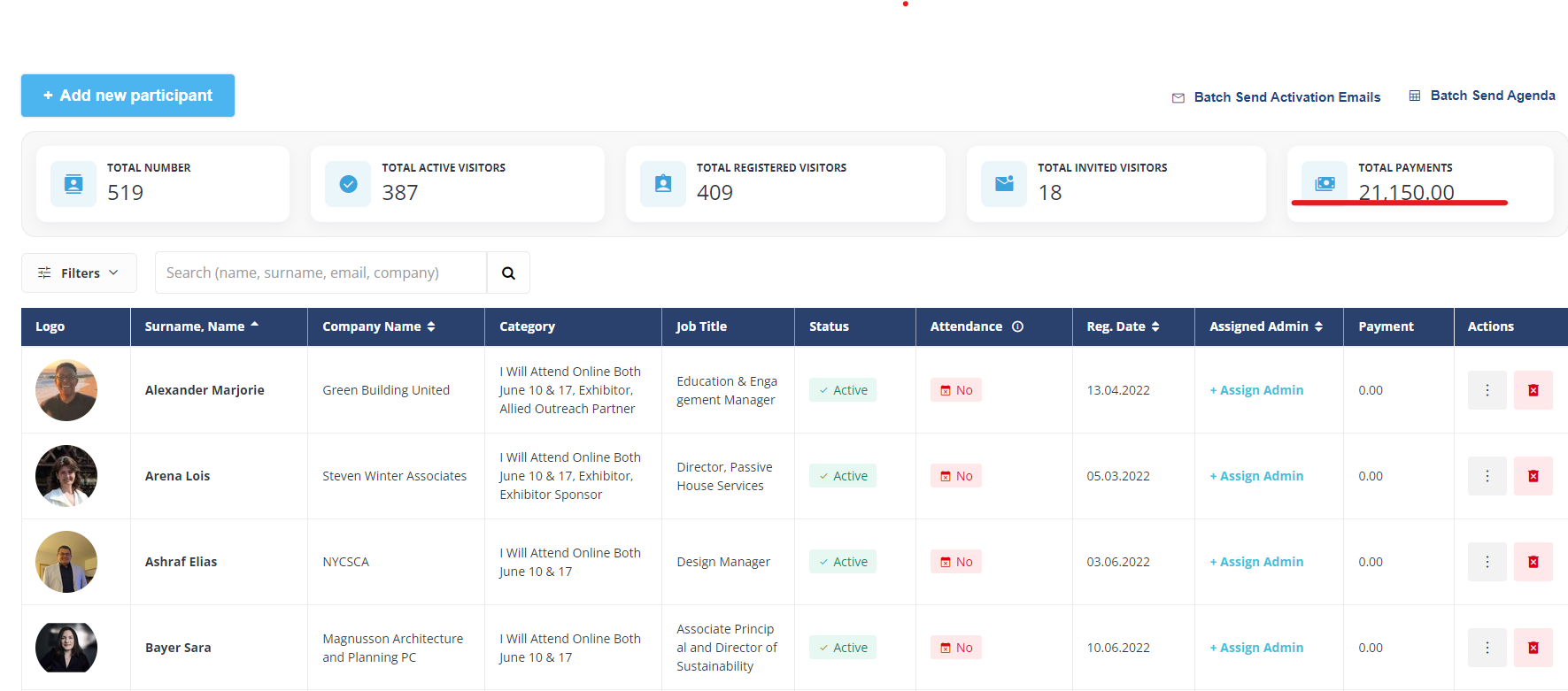Expand the Filters dropdown
The image size is (1568, 691).
[x=80, y=273]
